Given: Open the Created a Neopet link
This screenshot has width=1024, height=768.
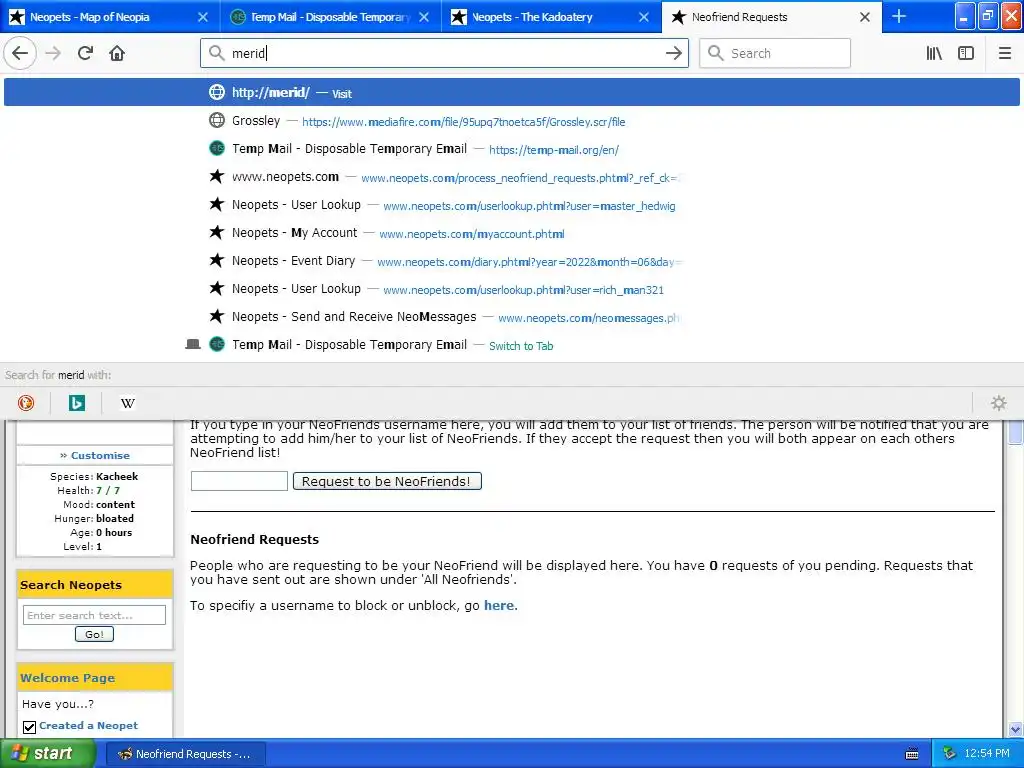Looking at the screenshot, I should [88, 726].
